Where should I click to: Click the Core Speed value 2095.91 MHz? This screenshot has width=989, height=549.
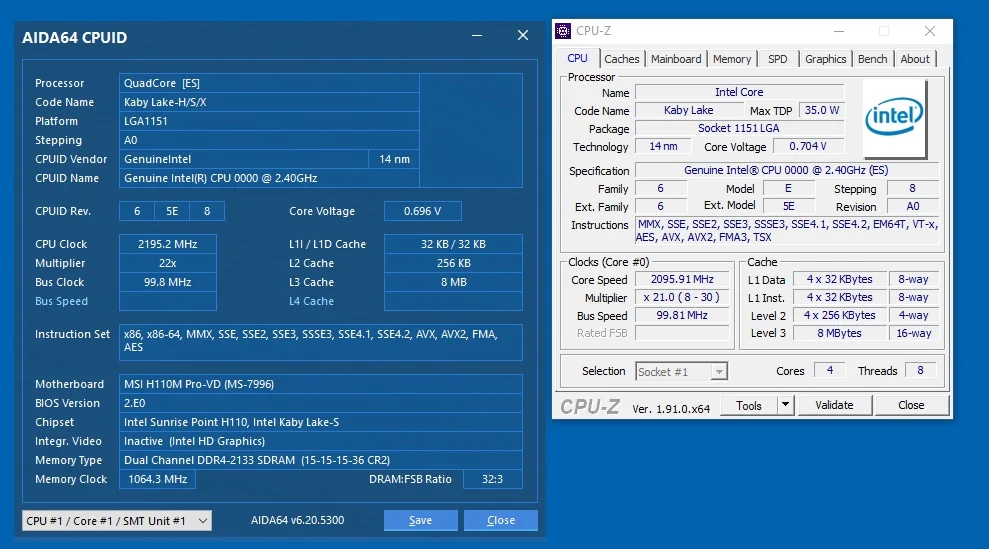pos(682,279)
